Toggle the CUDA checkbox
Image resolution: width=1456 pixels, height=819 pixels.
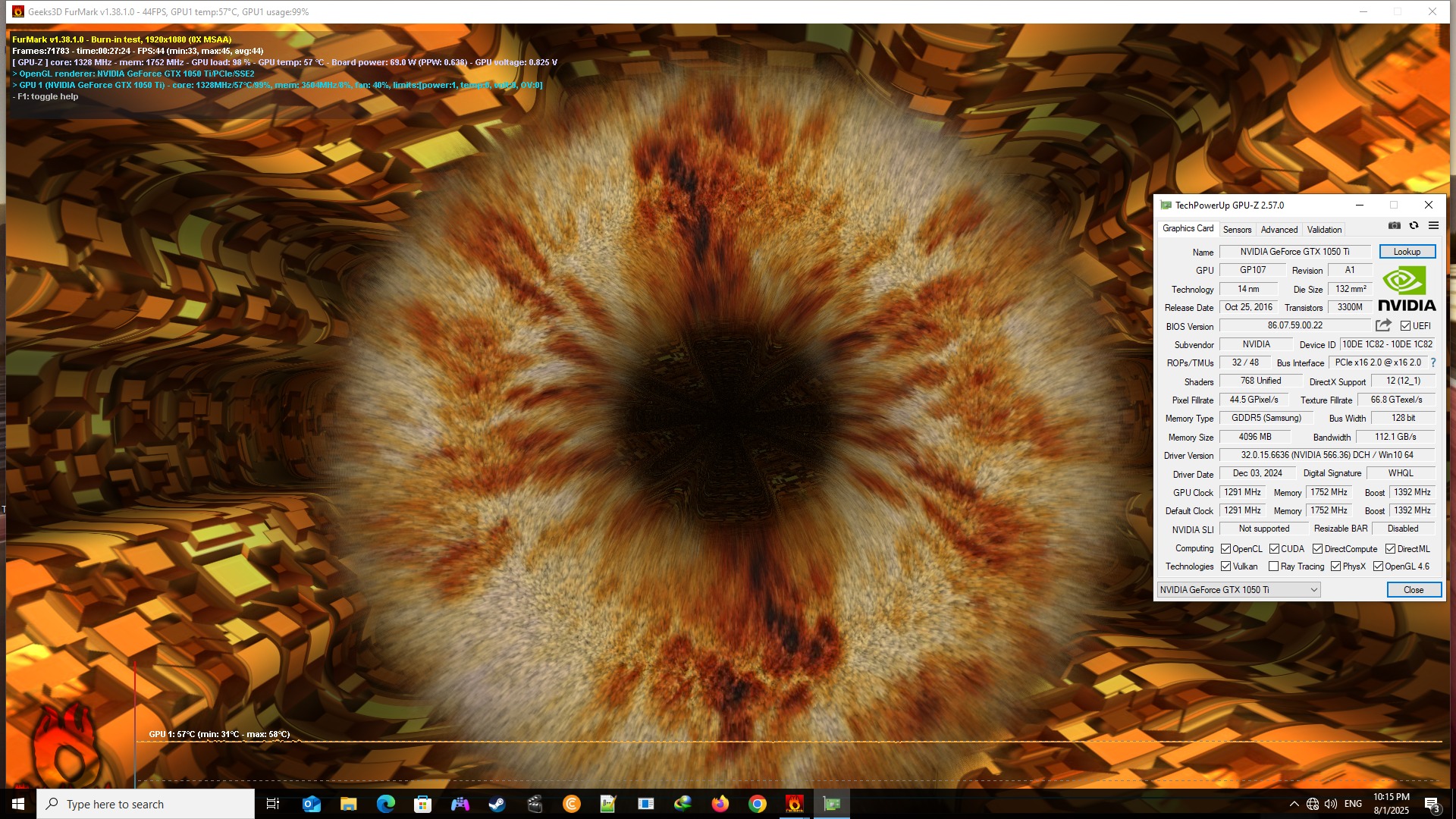click(1274, 549)
